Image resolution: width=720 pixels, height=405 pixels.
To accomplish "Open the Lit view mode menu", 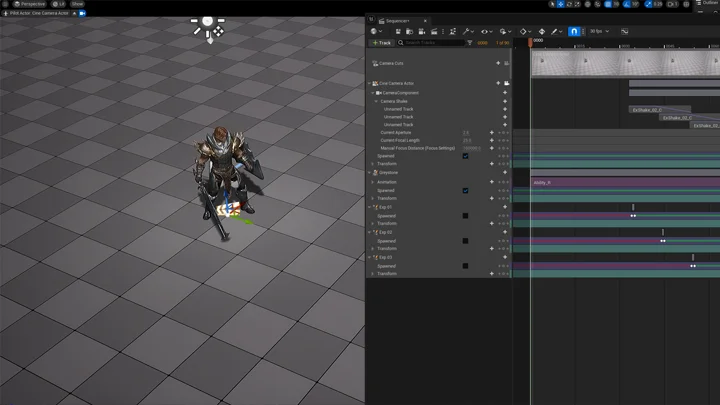I will [58, 4].
